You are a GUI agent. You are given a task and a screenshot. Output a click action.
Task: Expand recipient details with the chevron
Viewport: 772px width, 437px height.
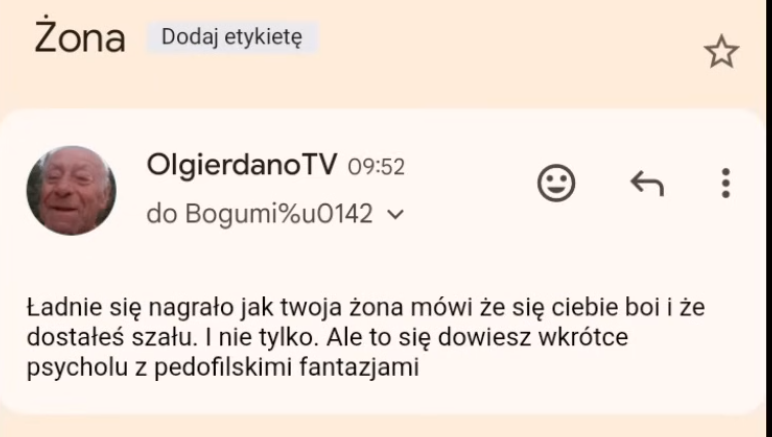395,215
